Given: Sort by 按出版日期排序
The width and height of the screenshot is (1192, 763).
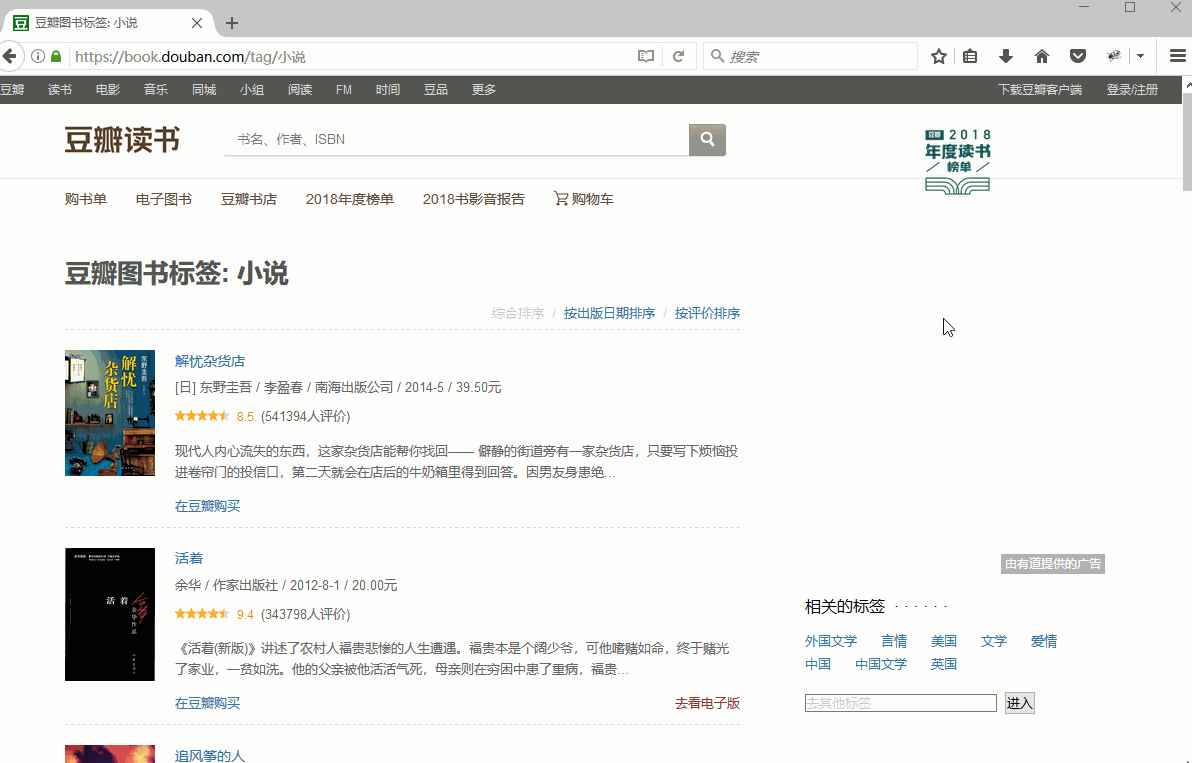Looking at the screenshot, I should tap(609, 313).
